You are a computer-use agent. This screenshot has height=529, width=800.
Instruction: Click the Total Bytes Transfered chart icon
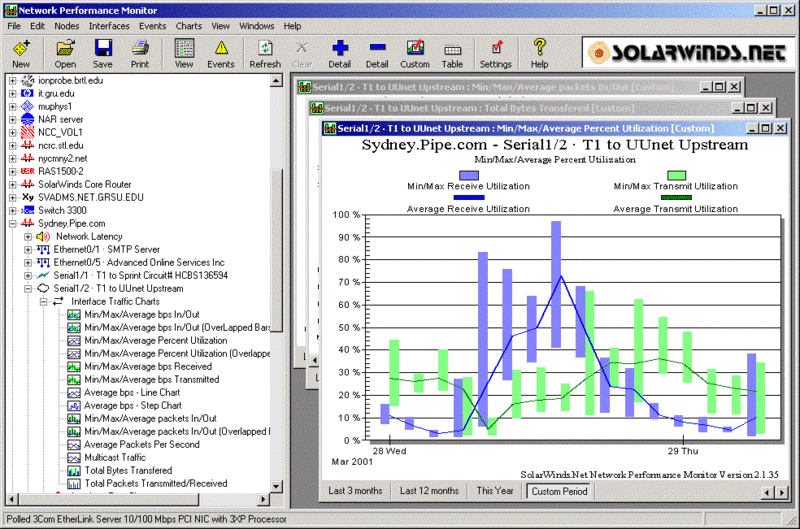coord(74,471)
